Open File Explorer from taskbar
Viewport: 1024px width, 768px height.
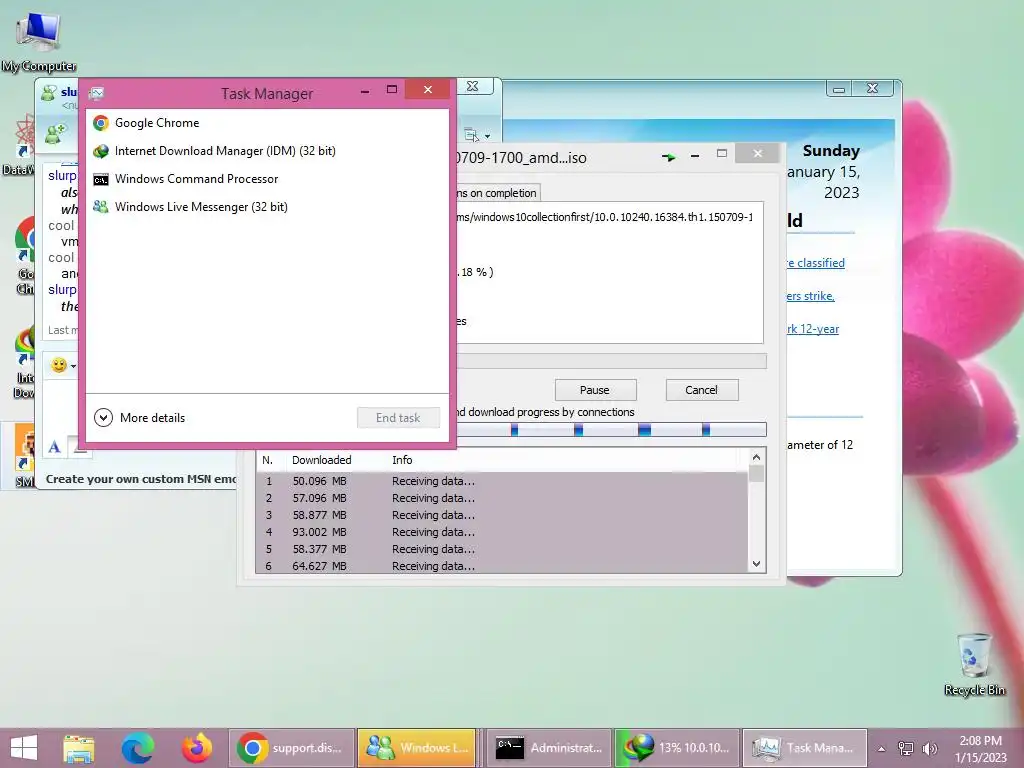79,748
